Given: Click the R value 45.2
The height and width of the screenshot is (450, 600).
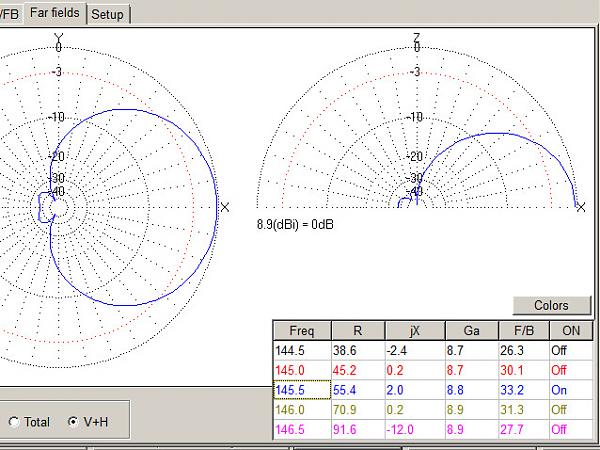Looking at the screenshot, I should pyautogui.click(x=358, y=370).
